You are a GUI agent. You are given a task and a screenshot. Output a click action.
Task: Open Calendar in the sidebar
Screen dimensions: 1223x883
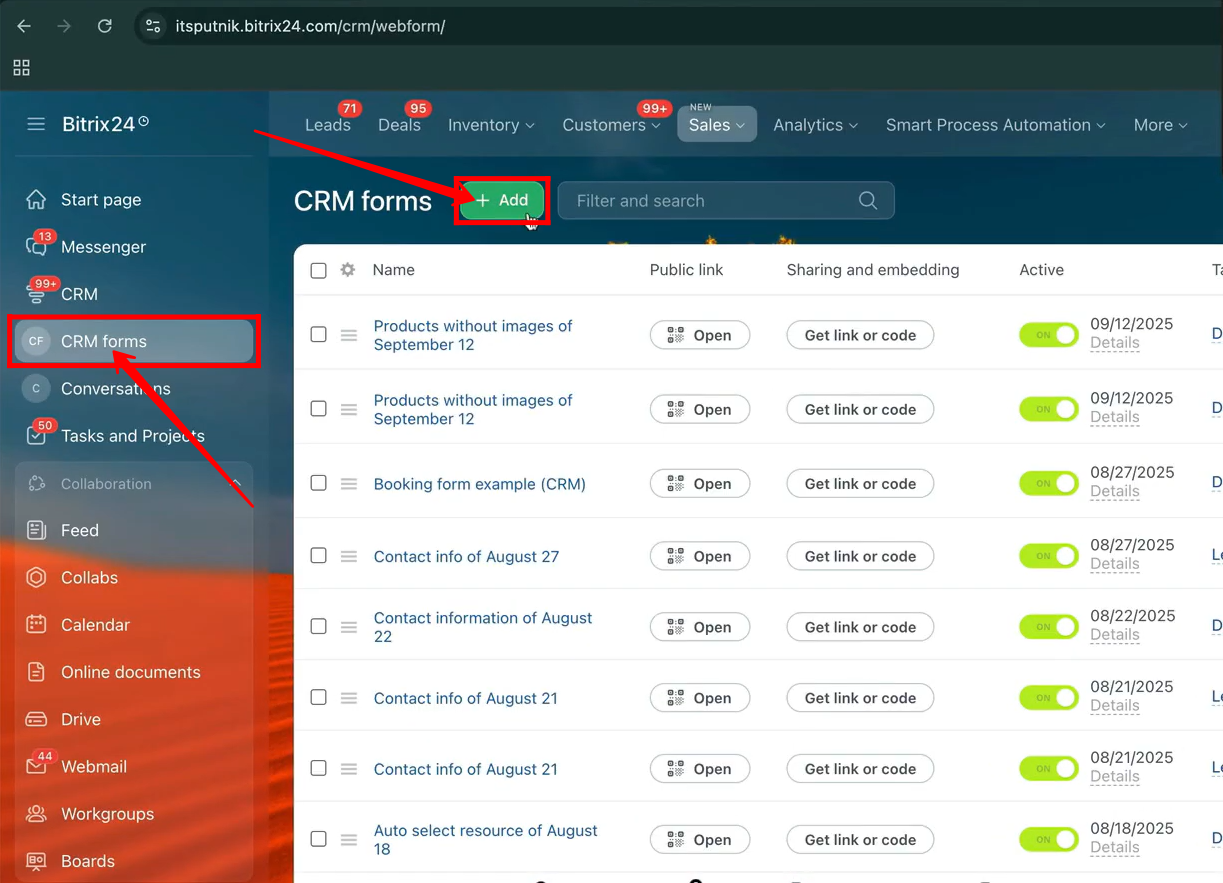pyautogui.click(x=95, y=625)
